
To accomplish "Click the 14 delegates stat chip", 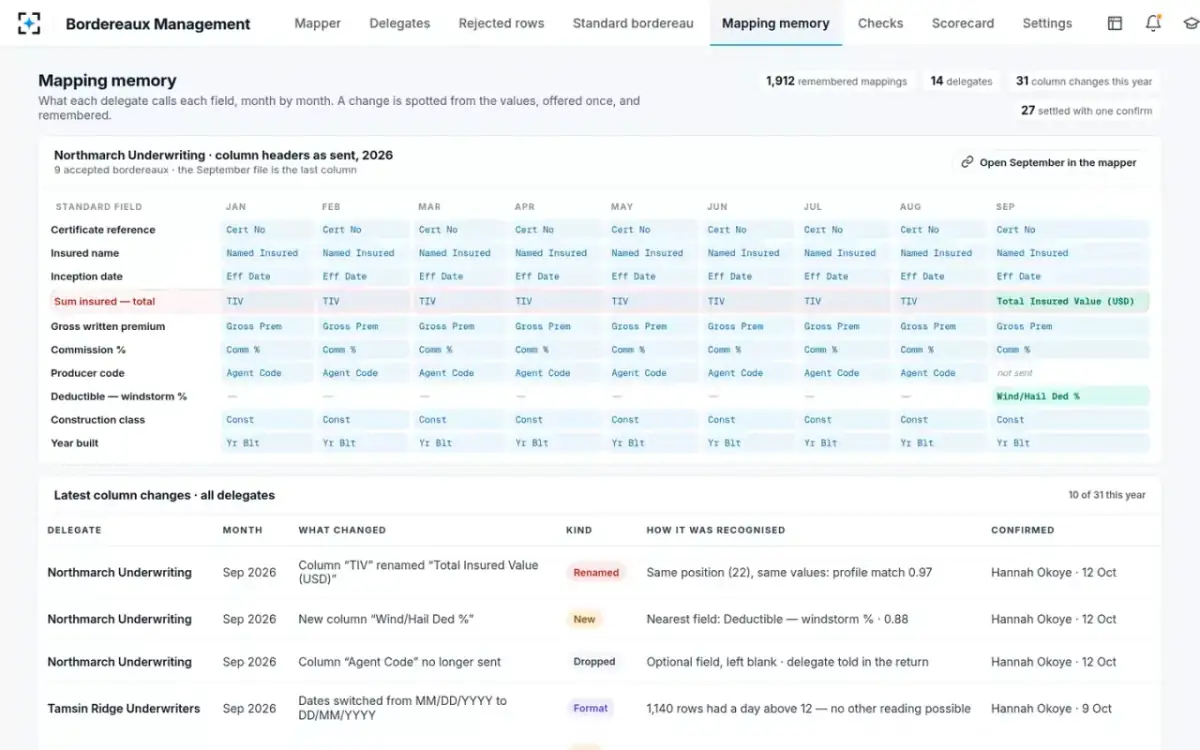I will click(x=961, y=81).
